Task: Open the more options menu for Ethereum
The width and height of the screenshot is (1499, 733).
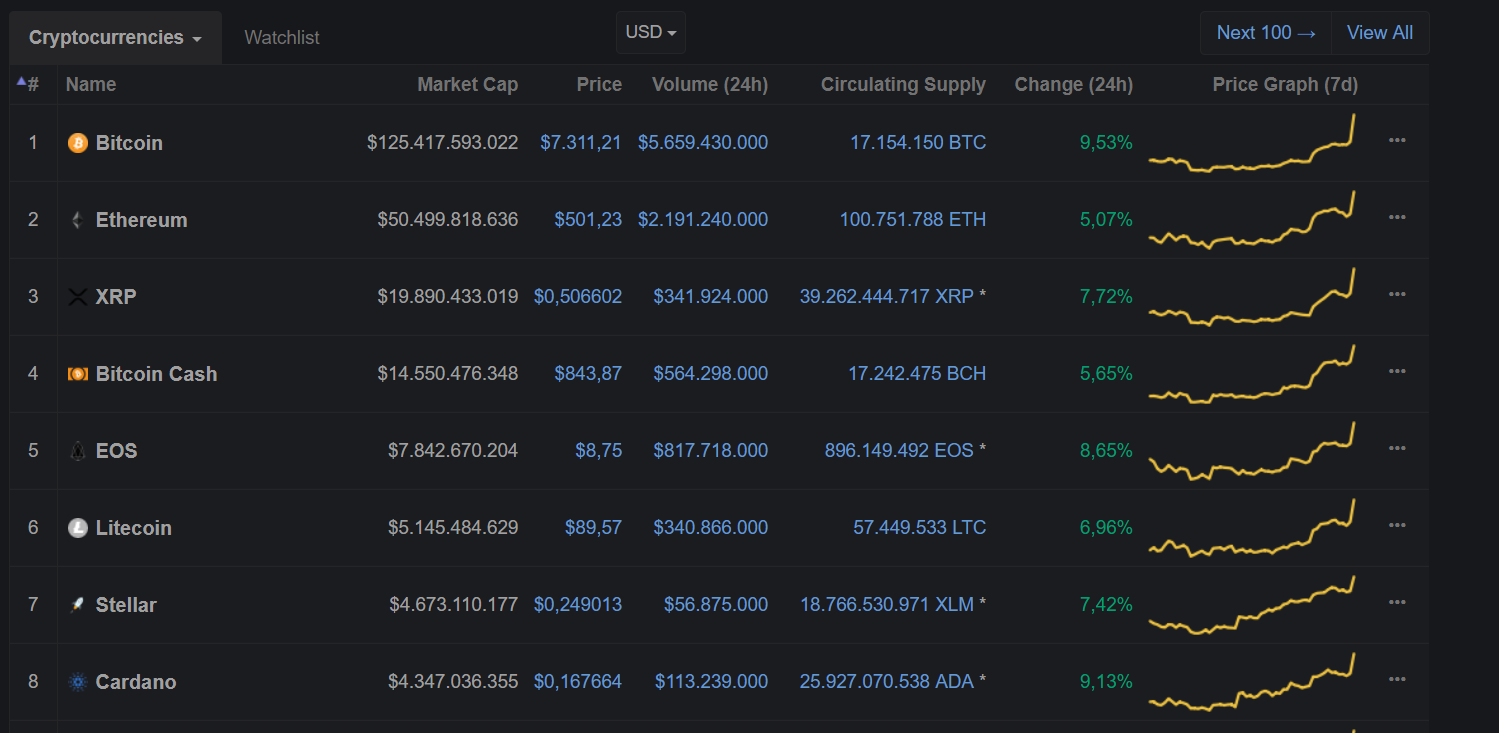Action: coord(1397,217)
